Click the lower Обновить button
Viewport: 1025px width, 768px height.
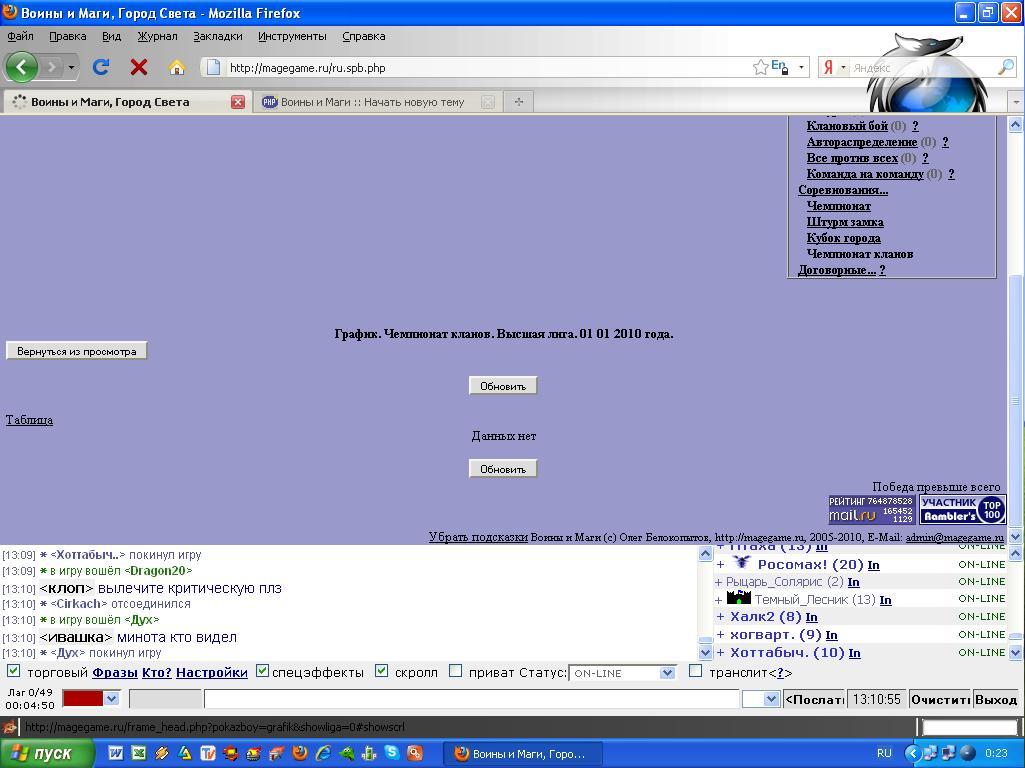tap(503, 469)
